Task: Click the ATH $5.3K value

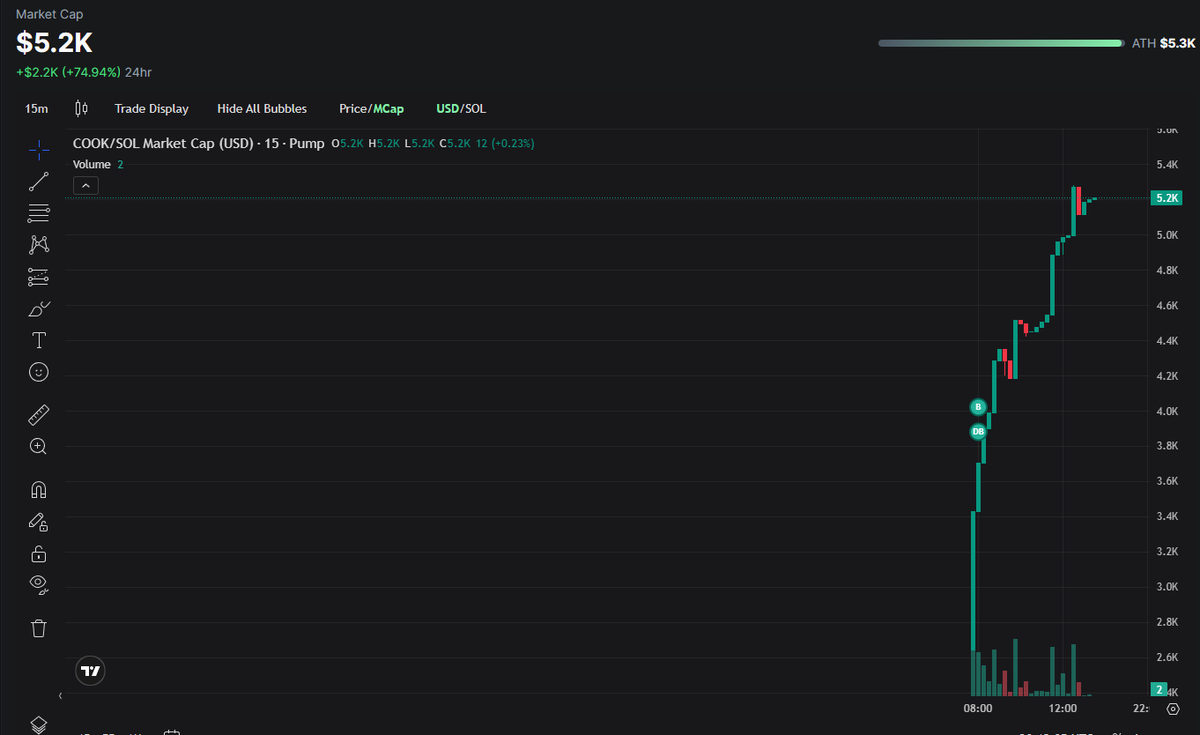Action: click(x=1177, y=44)
